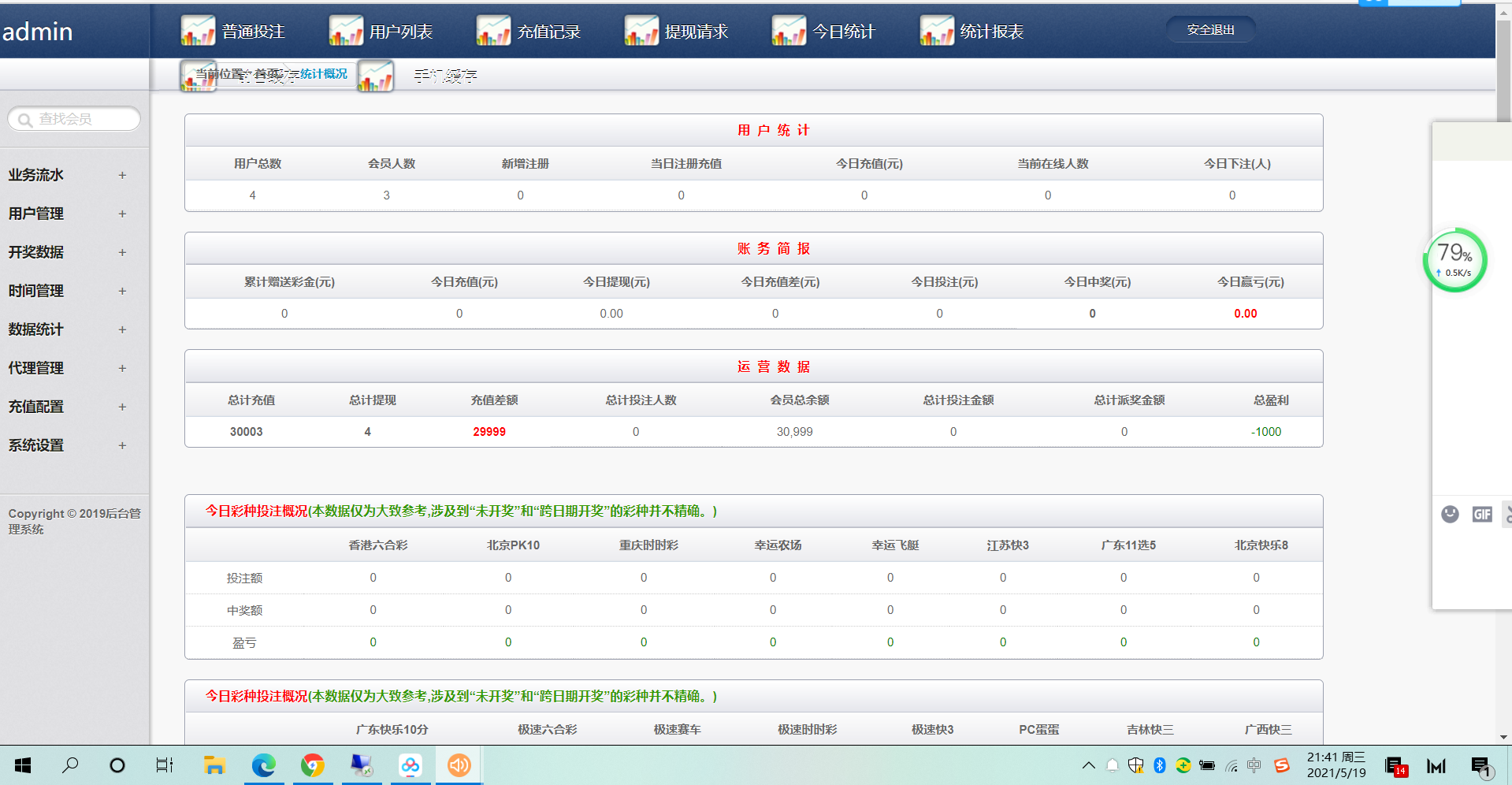Expand the 业务流水 sidebar section
This screenshot has height=785, width=1512.
coord(122,175)
